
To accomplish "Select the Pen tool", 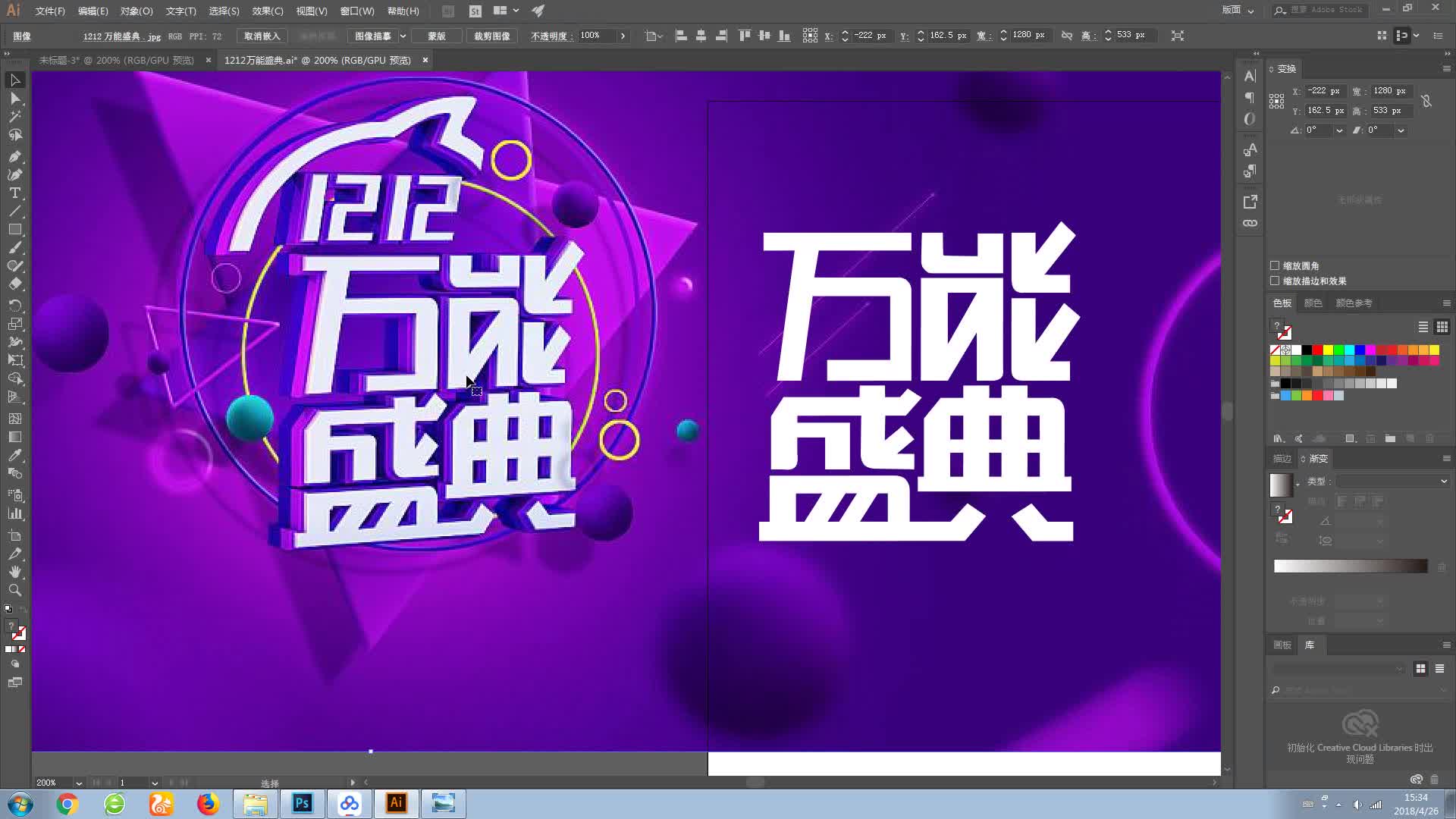I will (x=14, y=156).
